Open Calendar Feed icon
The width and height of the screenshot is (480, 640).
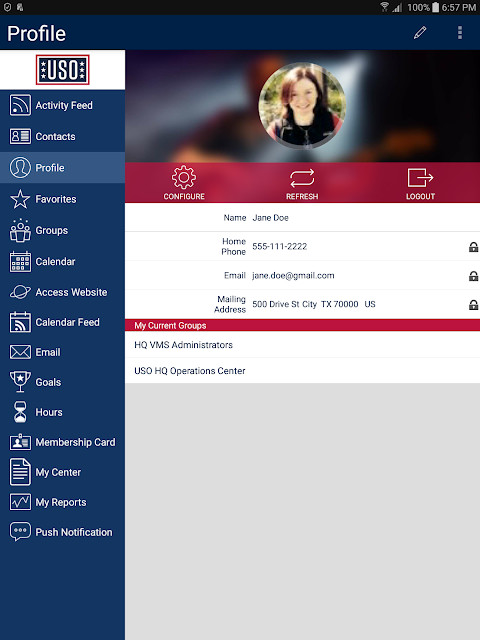click(x=20, y=322)
